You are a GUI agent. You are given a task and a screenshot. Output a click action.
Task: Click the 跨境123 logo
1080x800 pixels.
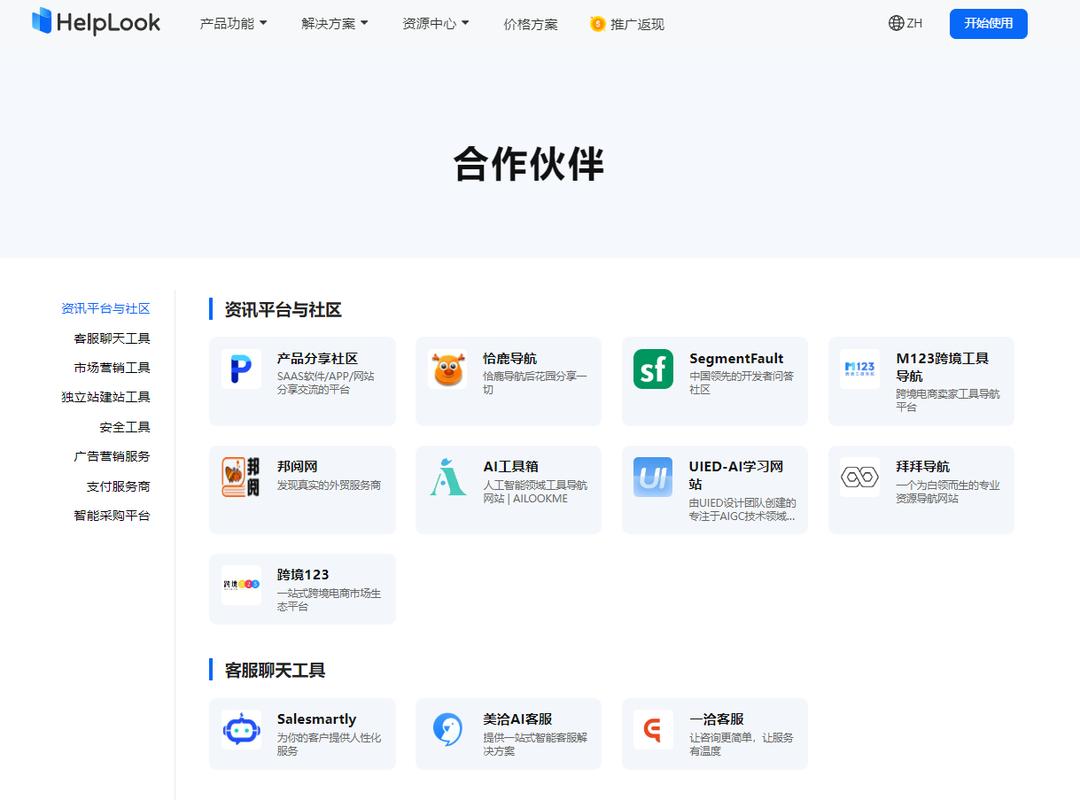click(x=241, y=585)
